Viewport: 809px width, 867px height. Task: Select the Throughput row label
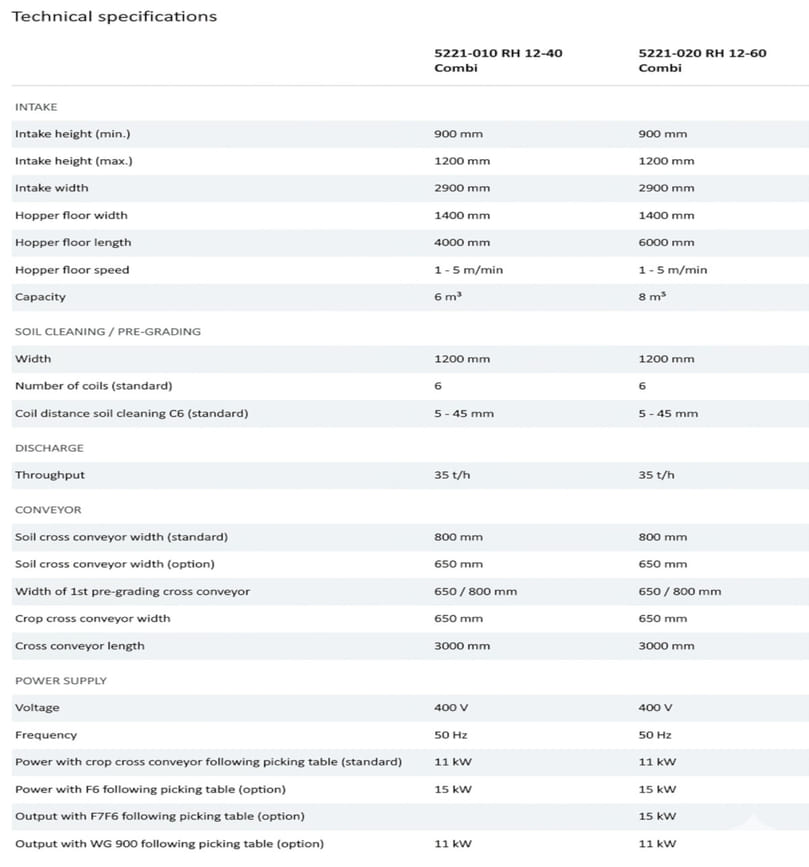click(50, 475)
